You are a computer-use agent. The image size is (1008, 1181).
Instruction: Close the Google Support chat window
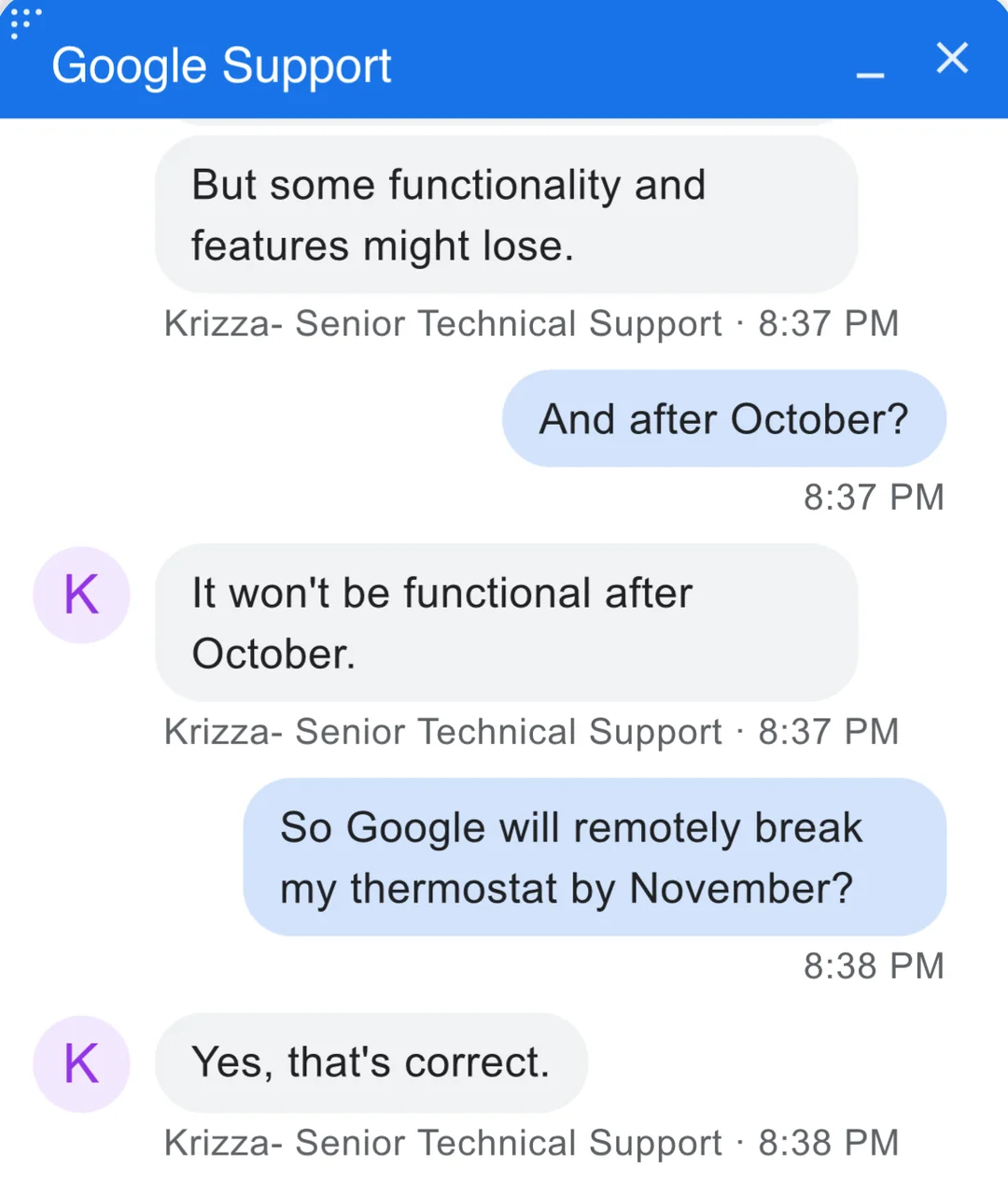pyautogui.click(x=952, y=58)
